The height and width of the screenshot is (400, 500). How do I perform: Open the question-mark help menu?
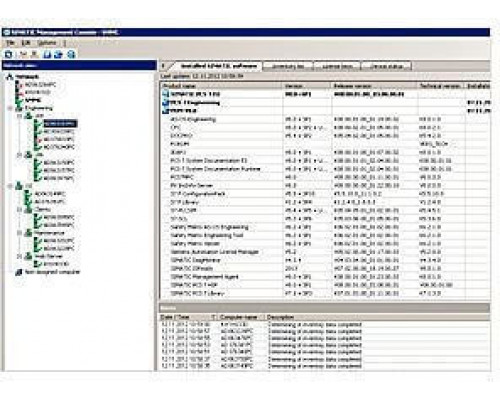click(65, 43)
